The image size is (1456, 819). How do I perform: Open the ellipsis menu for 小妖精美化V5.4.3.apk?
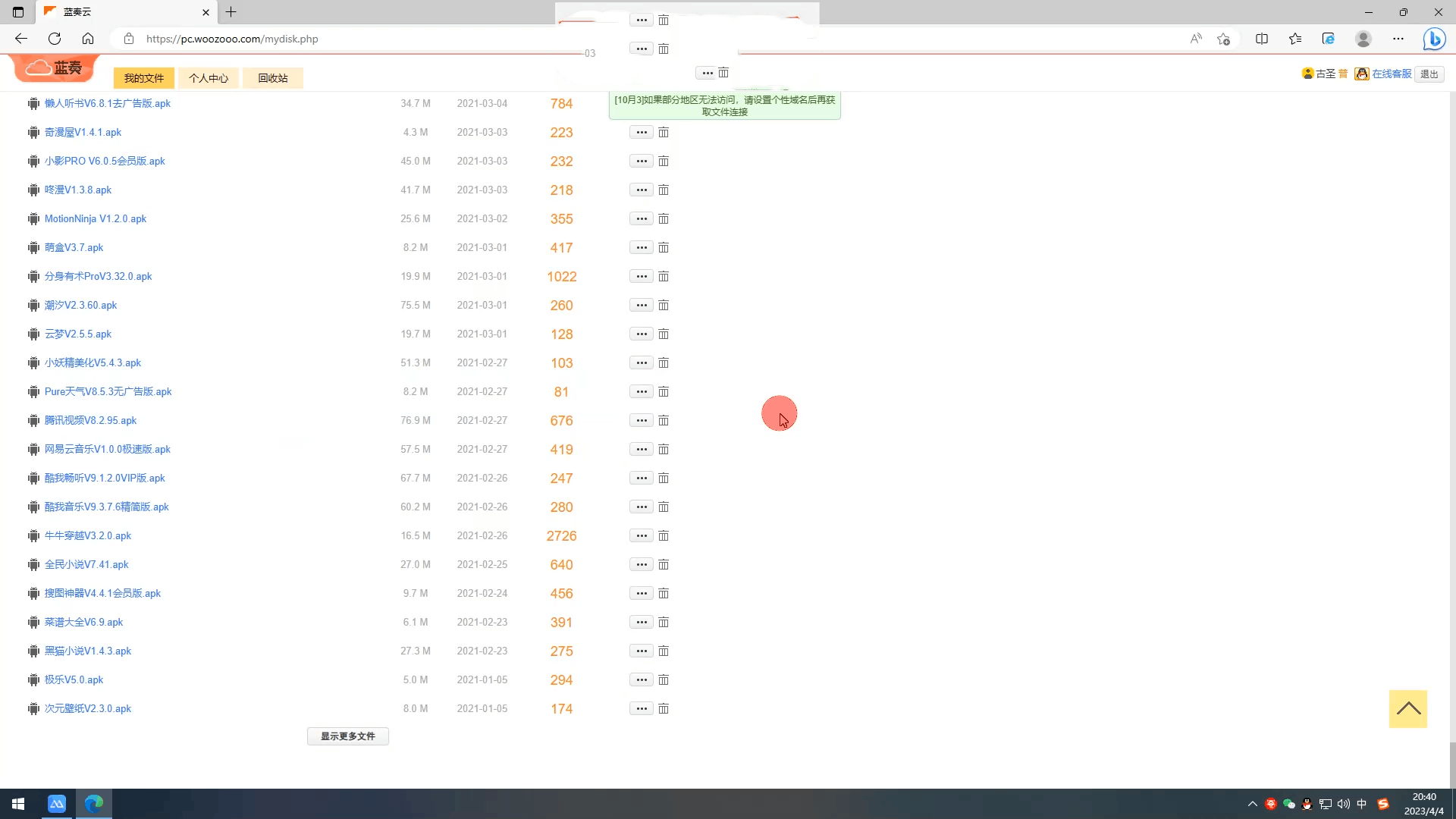642,362
